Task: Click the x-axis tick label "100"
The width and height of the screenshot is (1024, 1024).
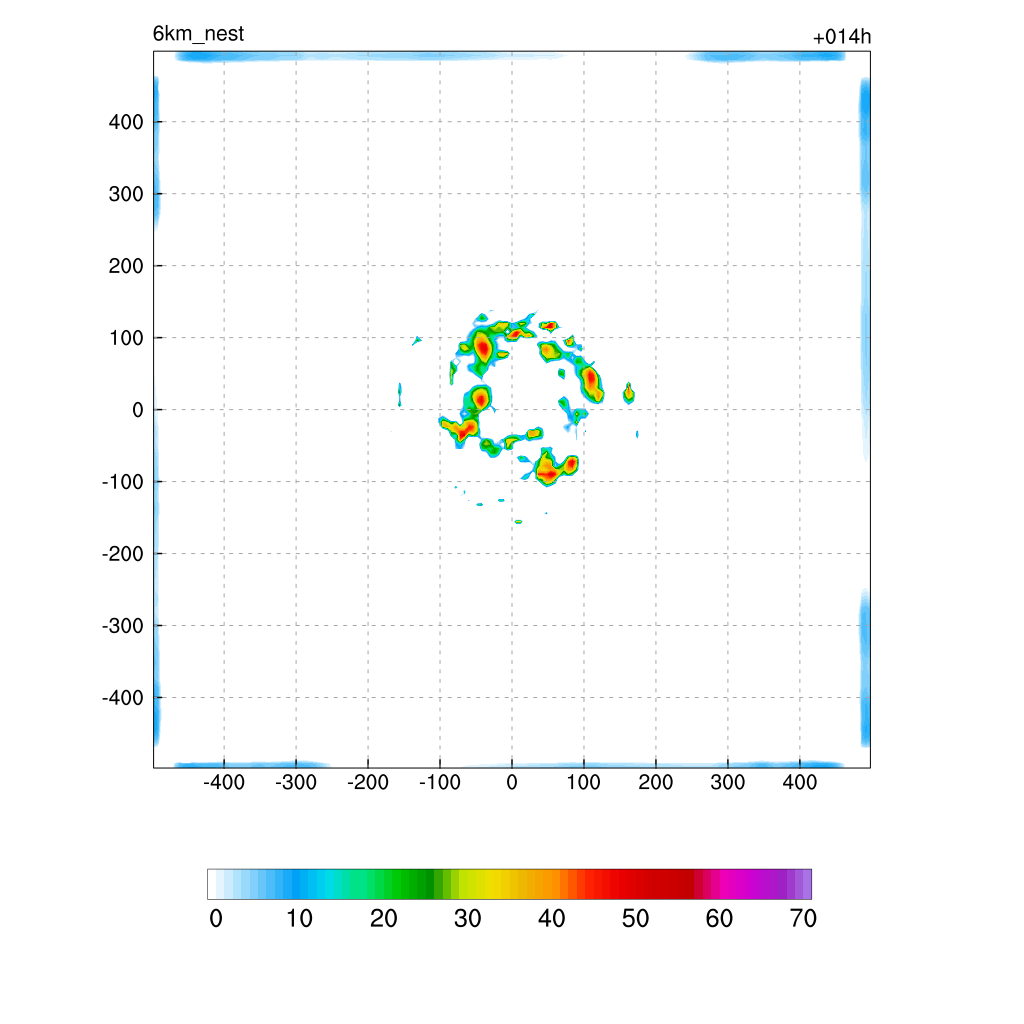Action: (583, 782)
